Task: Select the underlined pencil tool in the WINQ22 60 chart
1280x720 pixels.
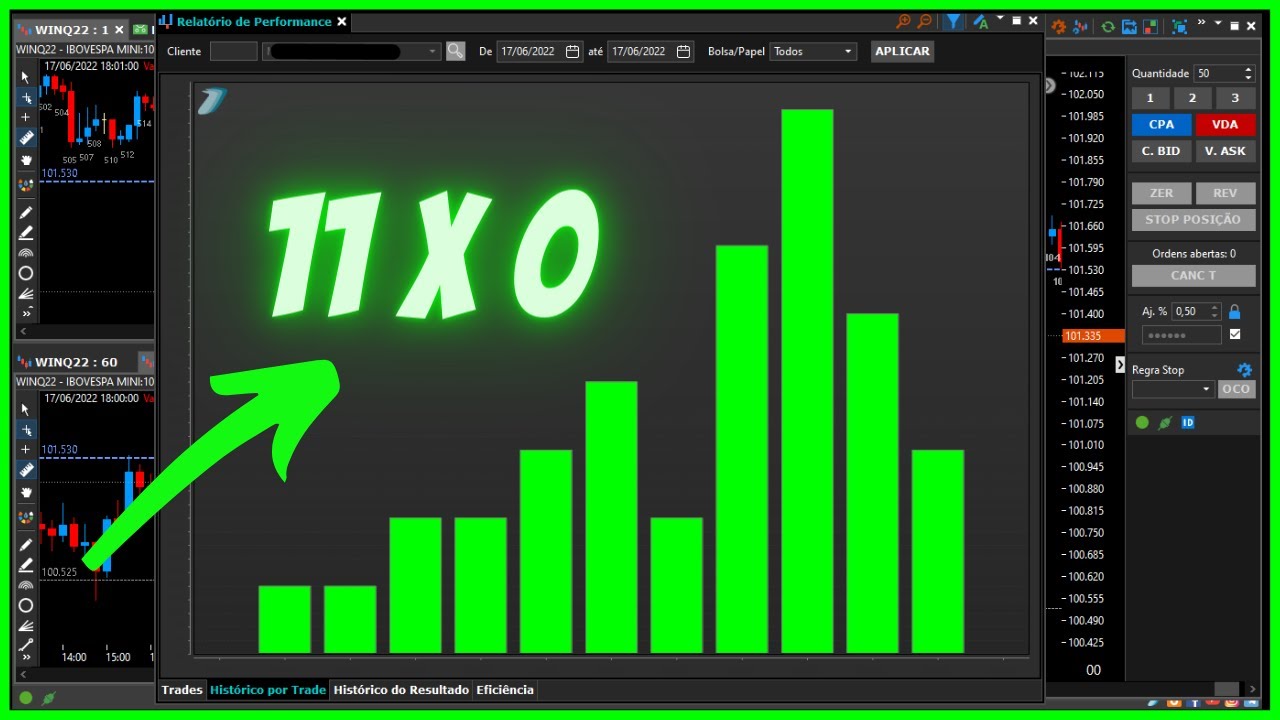Action: coord(26,565)
